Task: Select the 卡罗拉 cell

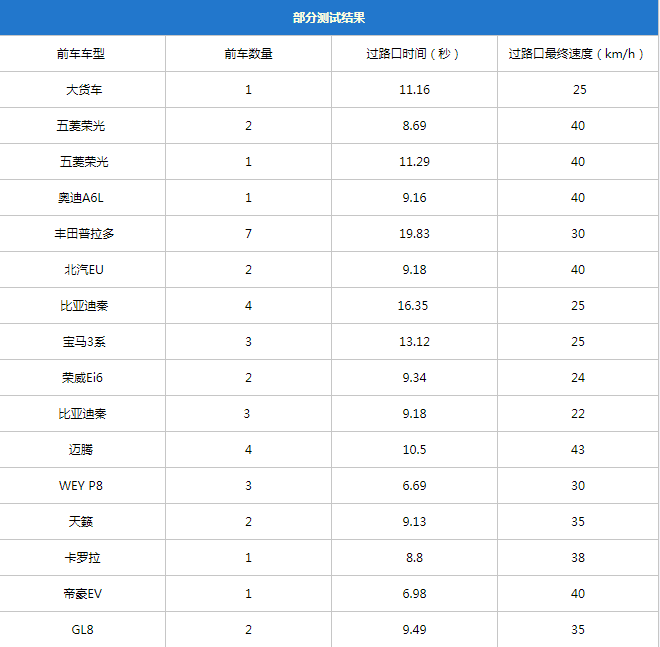Action: (x=82, y=558)
